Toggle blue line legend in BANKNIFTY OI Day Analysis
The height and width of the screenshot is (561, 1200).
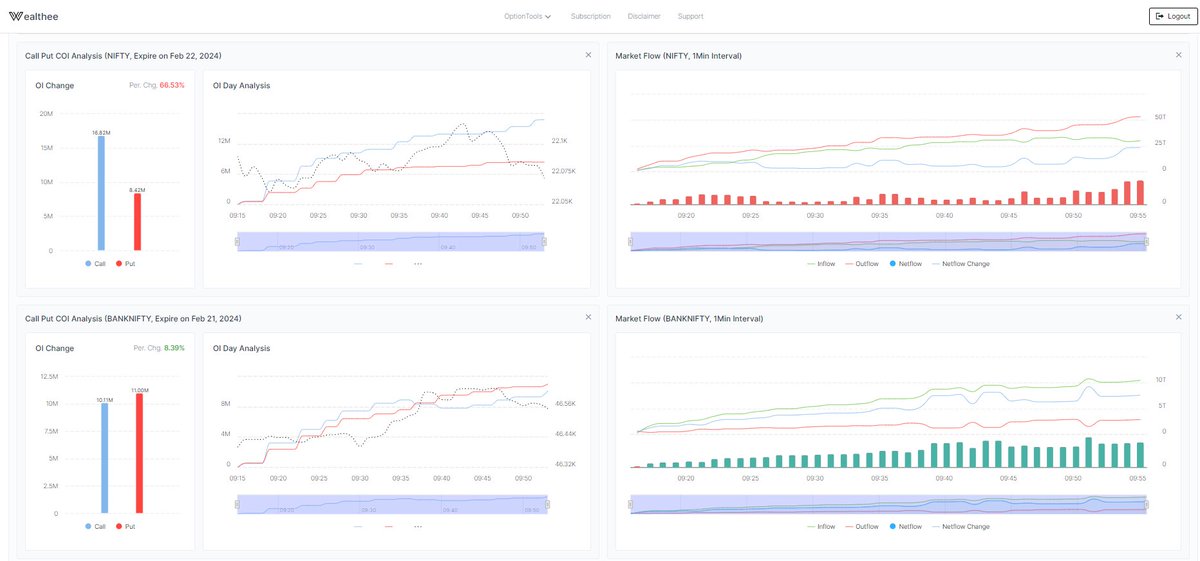pos(359,526)
